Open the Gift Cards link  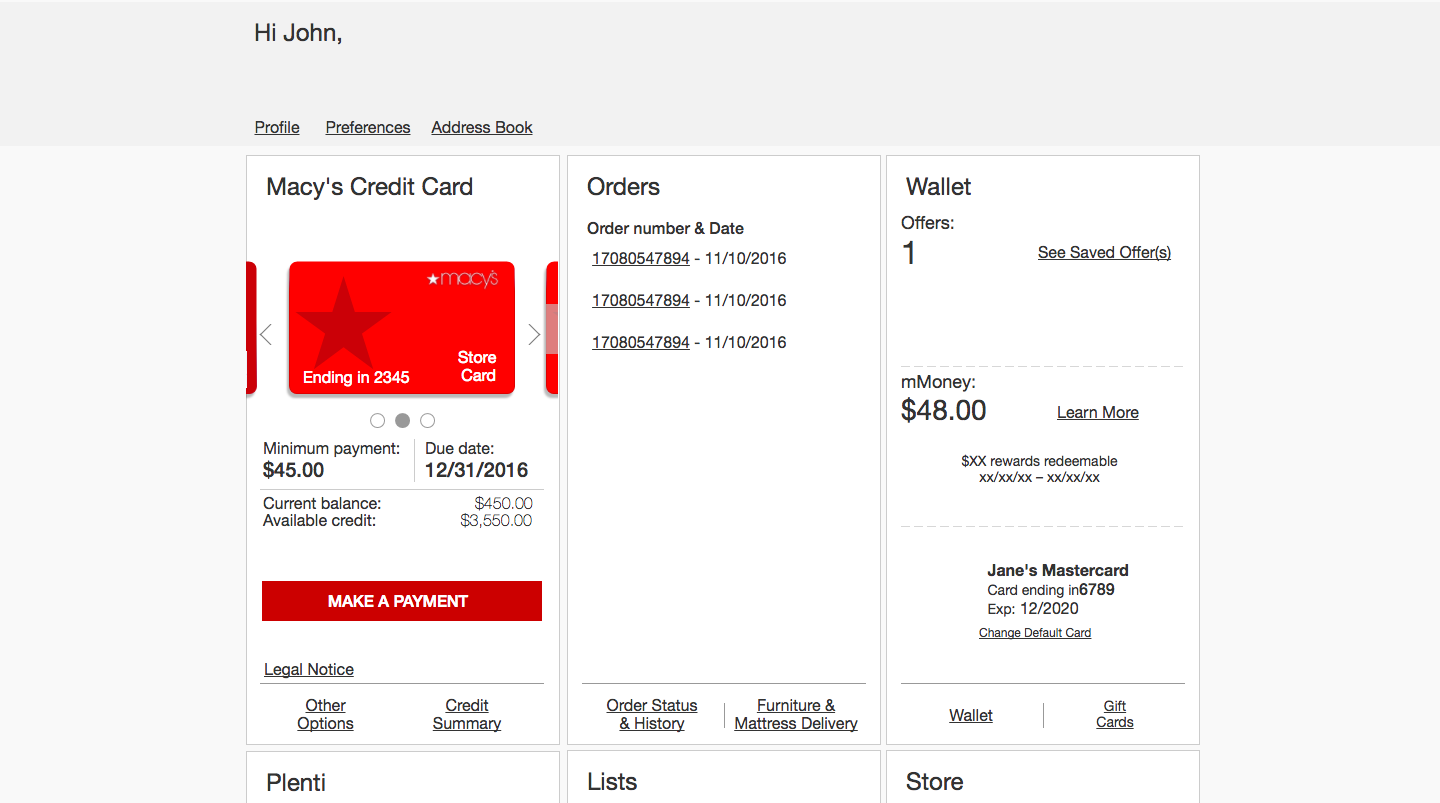point(1115,714)
